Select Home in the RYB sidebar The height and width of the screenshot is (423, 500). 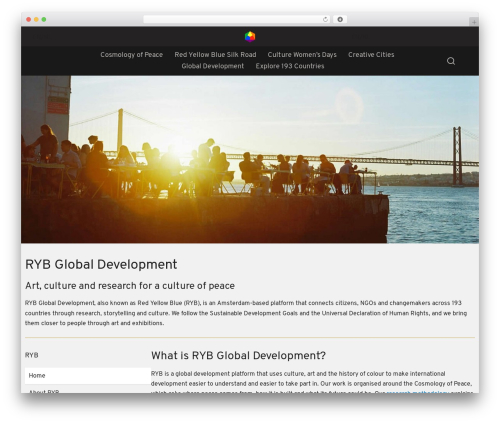[88, 376]
